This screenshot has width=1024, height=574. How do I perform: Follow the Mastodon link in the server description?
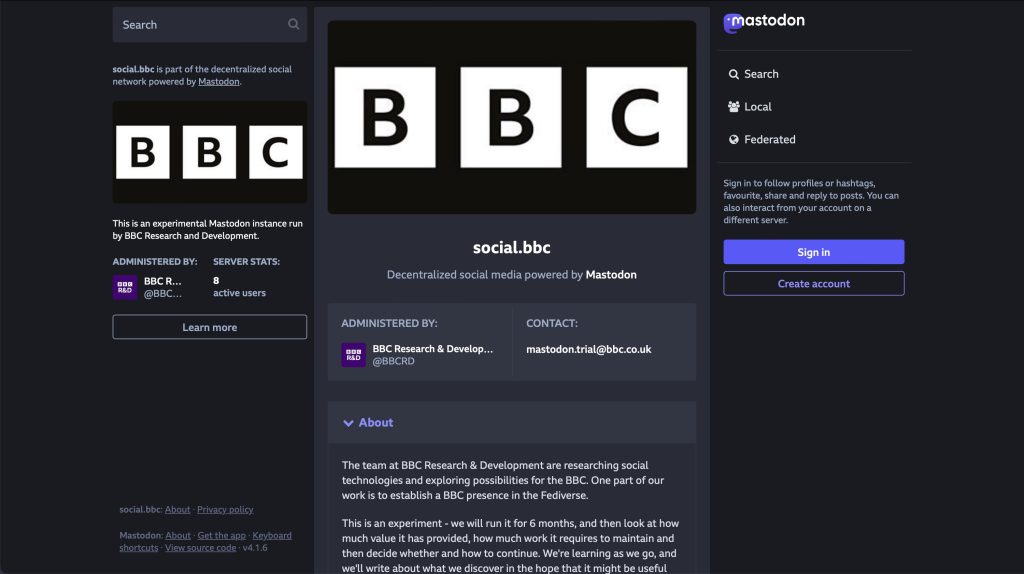click(219, 82)
